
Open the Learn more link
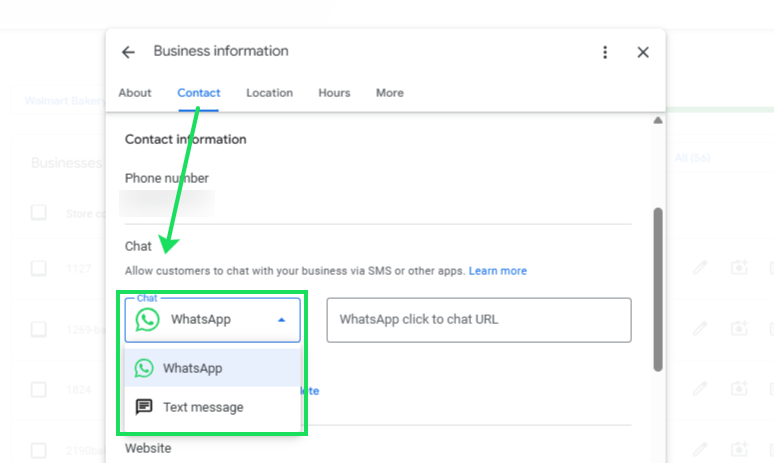tap(498, 271)
